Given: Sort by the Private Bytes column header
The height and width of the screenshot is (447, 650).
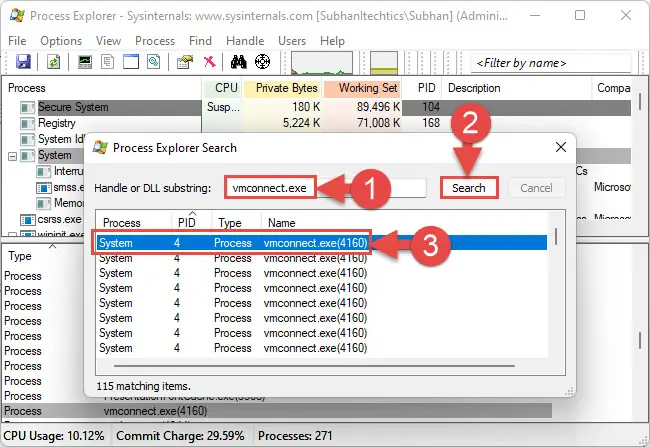Looking at the screenshot, I should coord(282,88).
